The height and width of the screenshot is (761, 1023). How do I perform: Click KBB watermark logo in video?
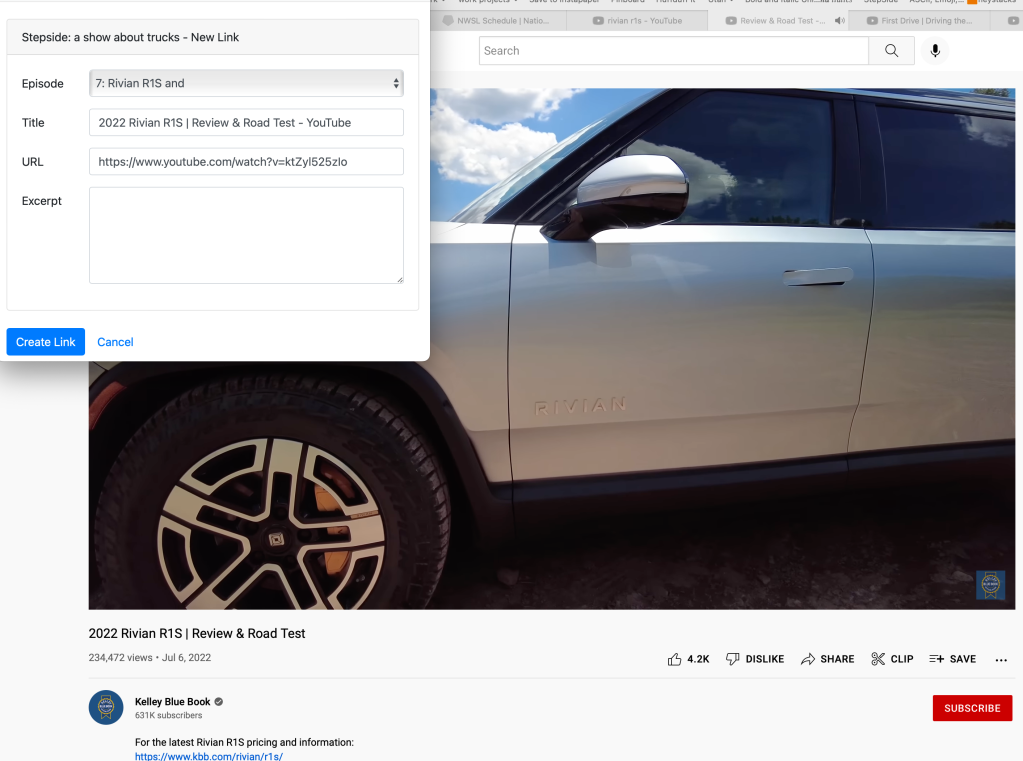(990, 585)
